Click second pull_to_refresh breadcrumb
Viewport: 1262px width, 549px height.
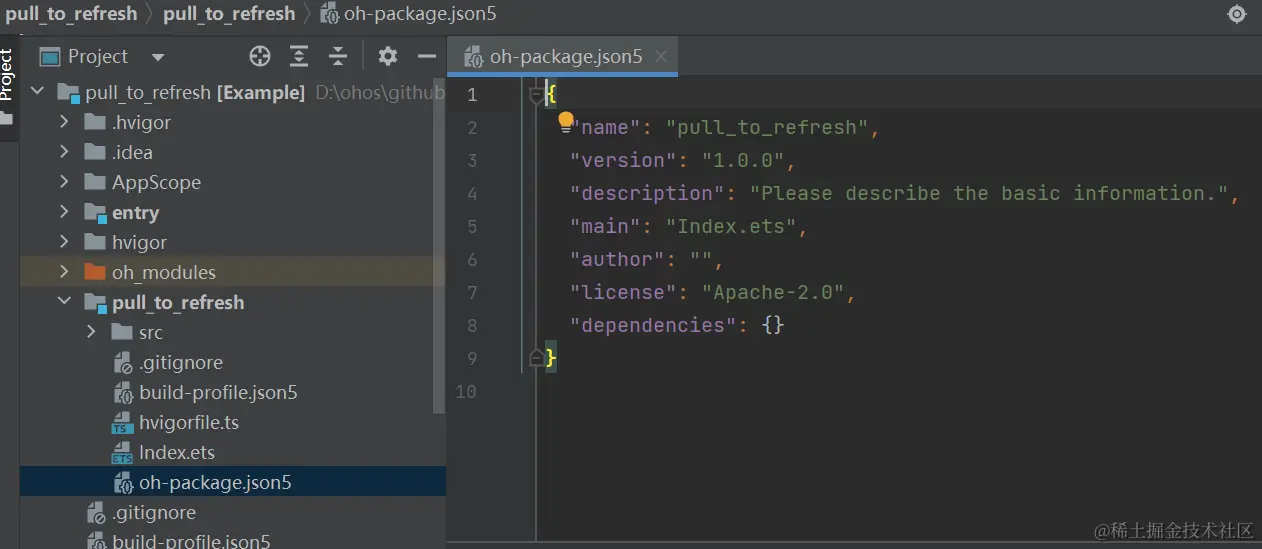coord(229,14)
